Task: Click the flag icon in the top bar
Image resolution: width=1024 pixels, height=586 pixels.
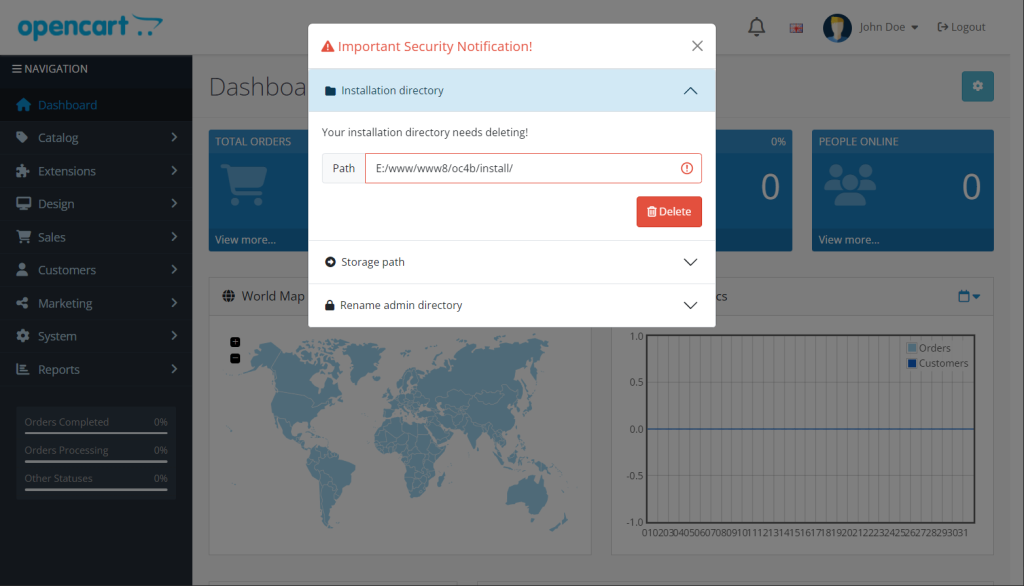Action: pyautogui.click(x=795, y=27)
